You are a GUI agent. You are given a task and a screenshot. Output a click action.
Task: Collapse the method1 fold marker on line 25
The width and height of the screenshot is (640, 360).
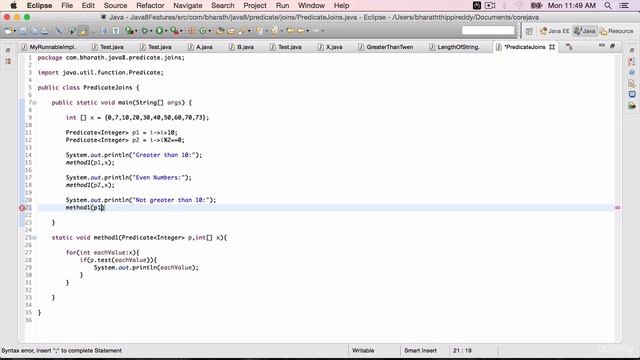(35, 238)
